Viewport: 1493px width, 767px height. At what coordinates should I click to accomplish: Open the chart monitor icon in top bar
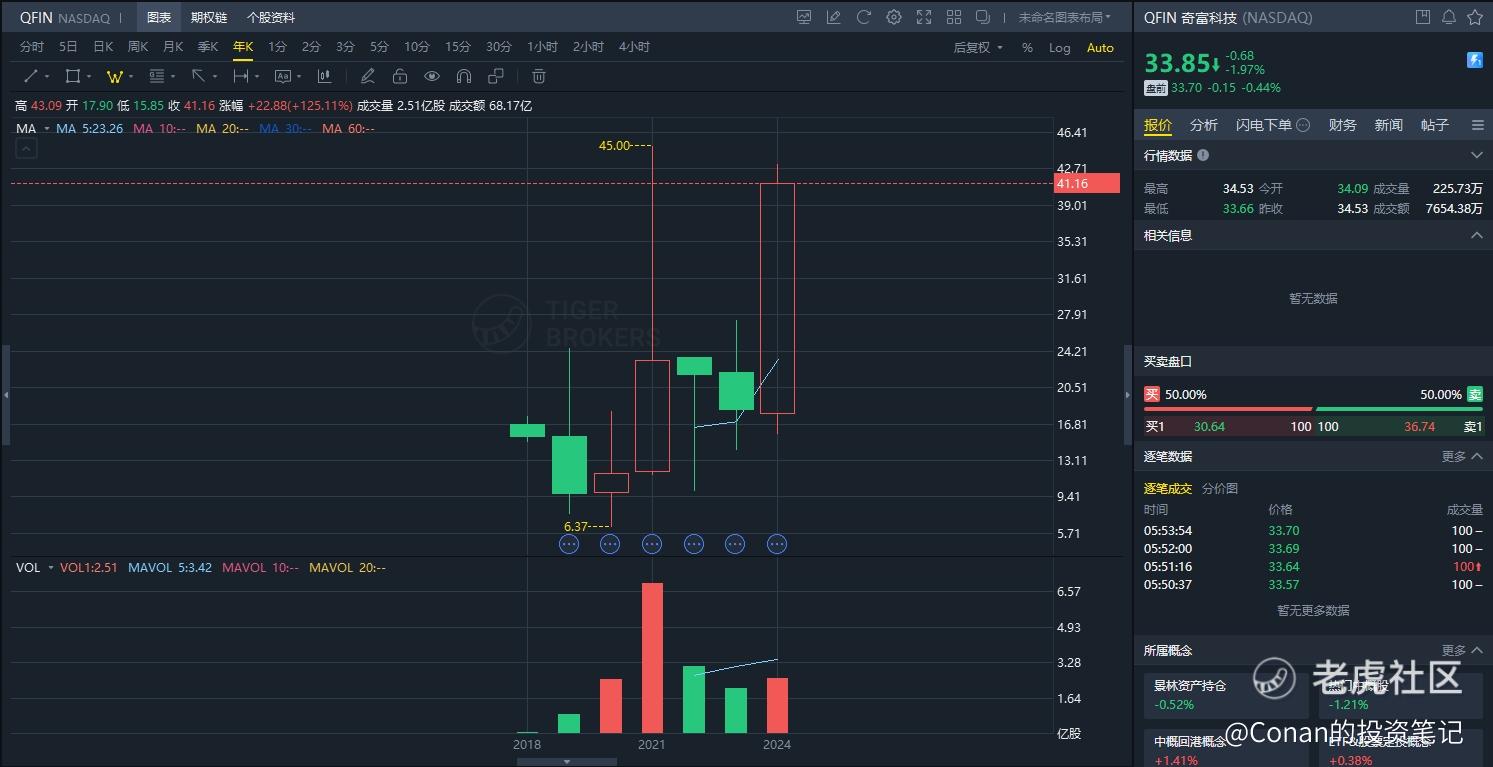coord(804,17)
